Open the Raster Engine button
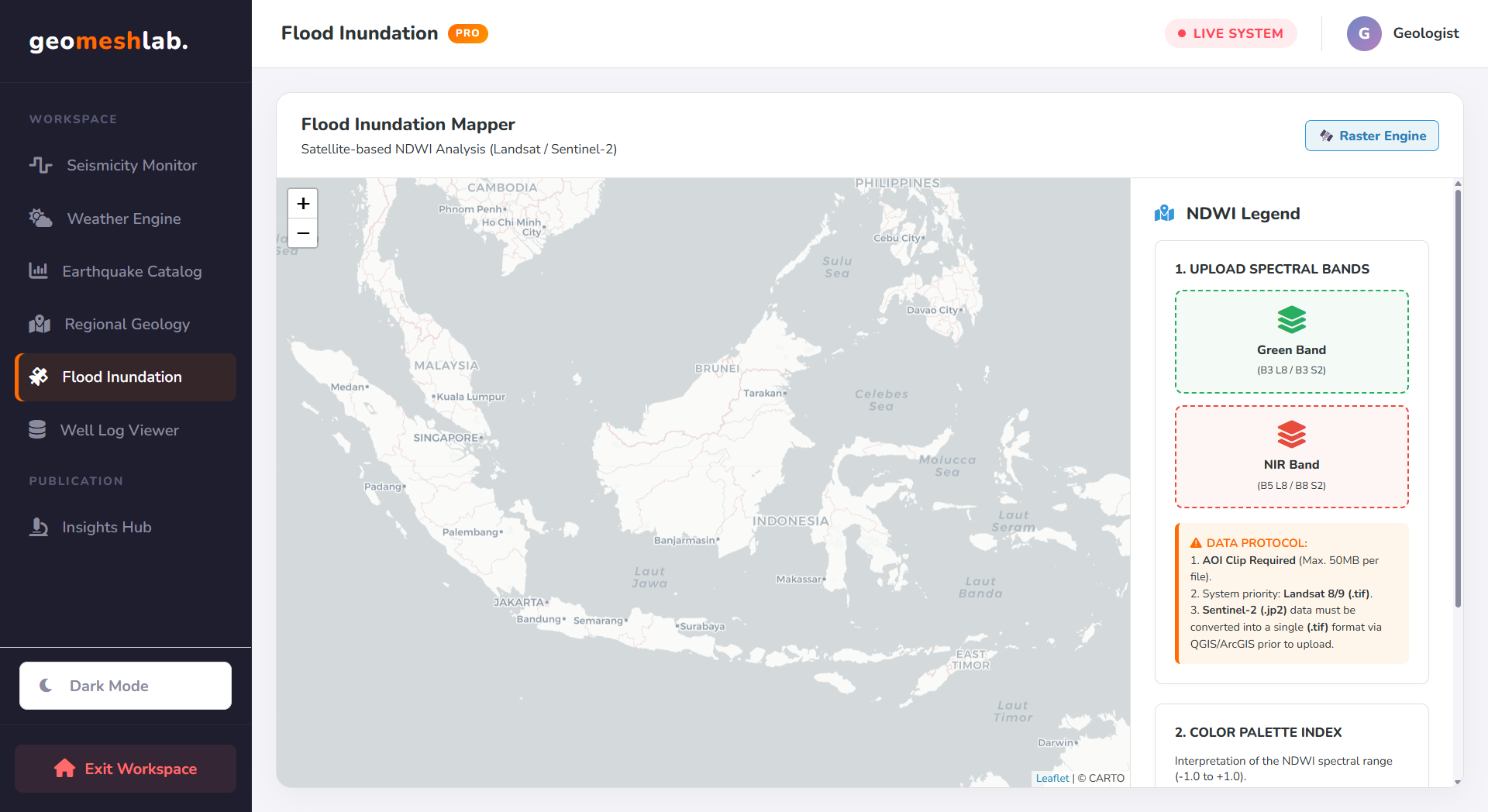 1372,136
